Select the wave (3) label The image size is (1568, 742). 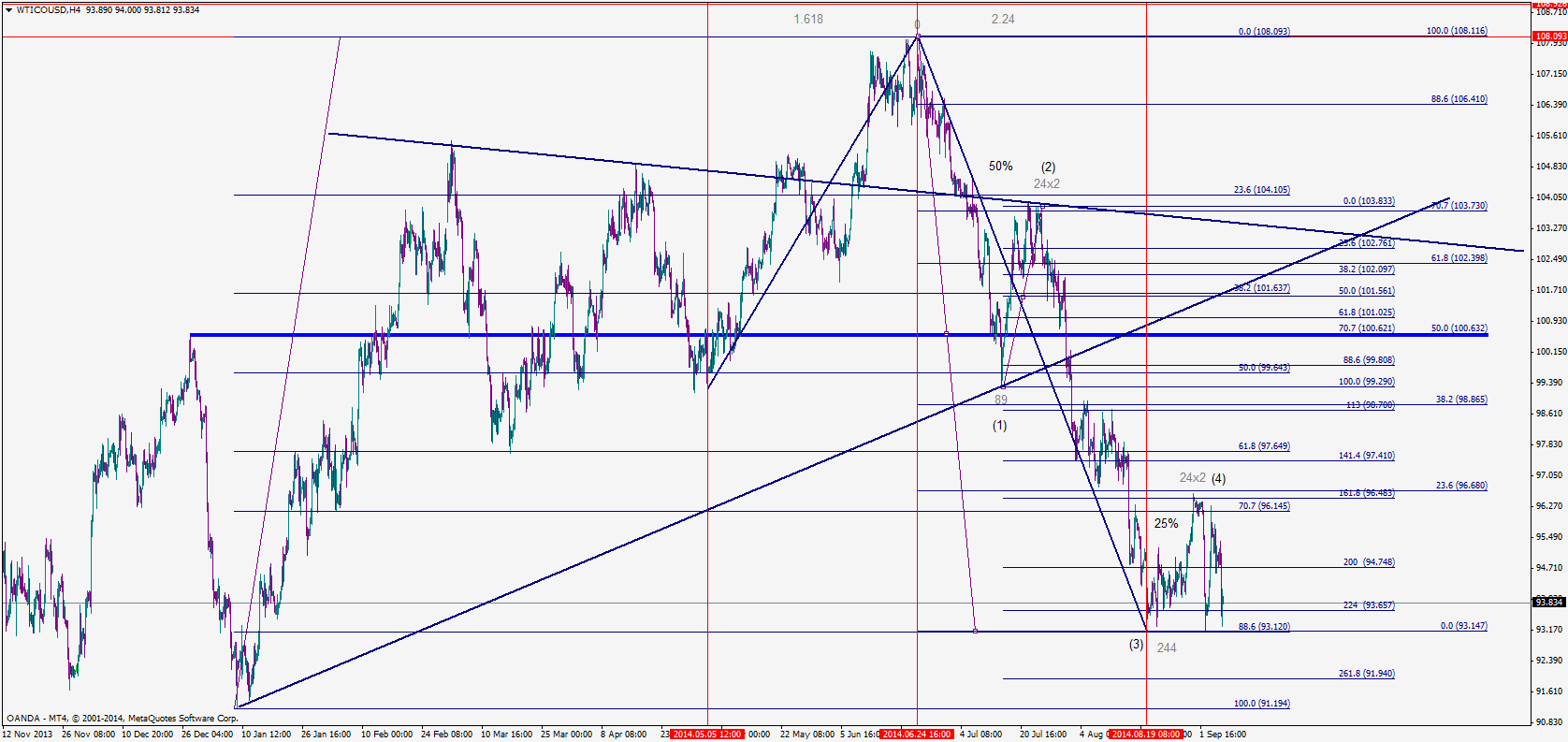tap(1136, 644)
